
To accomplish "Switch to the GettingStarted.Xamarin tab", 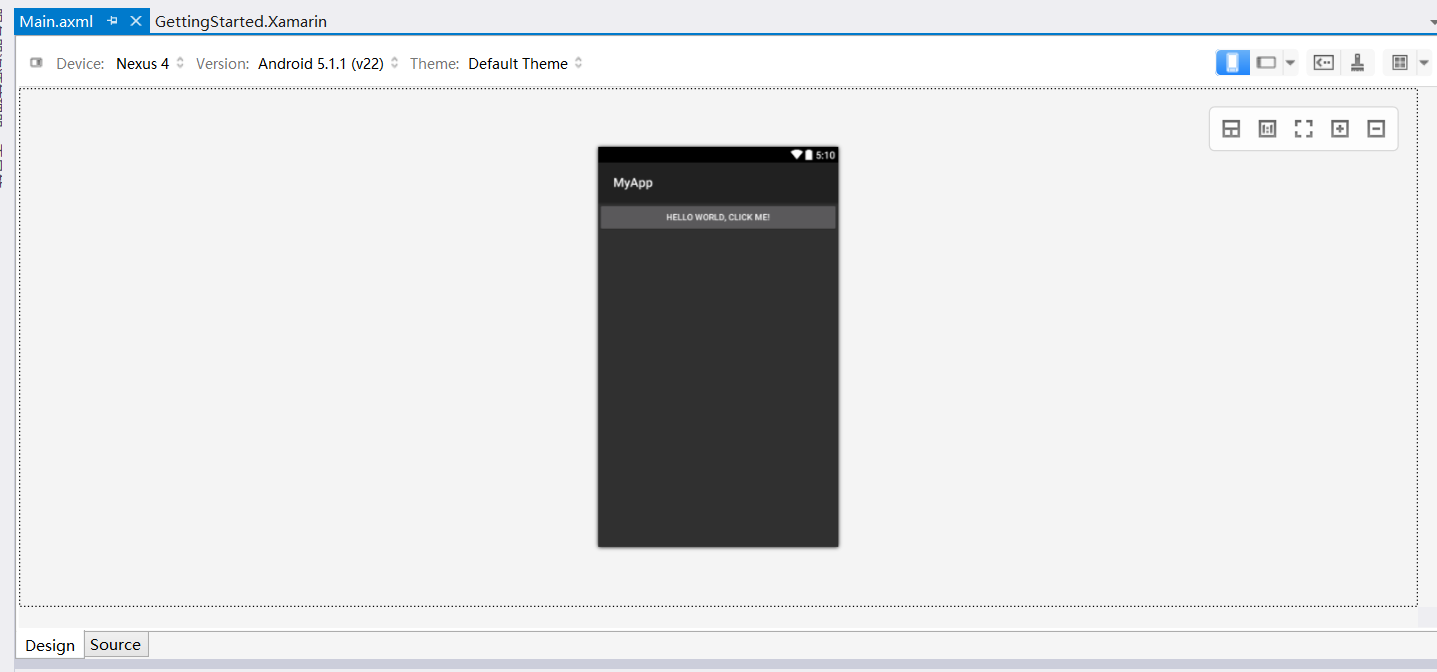I will coord(241,21).
